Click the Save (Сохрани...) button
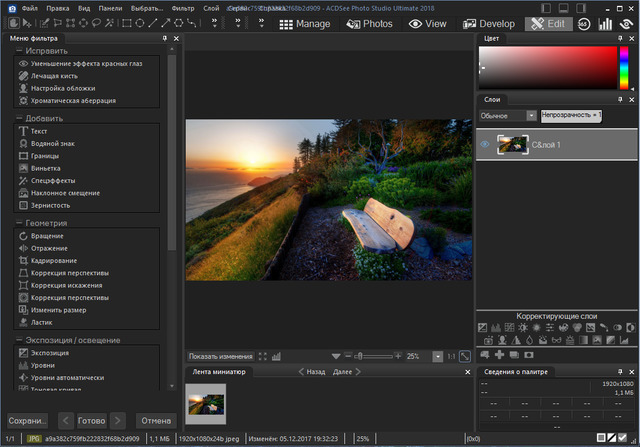Screen dimensions: 640x447 (27, 420)
